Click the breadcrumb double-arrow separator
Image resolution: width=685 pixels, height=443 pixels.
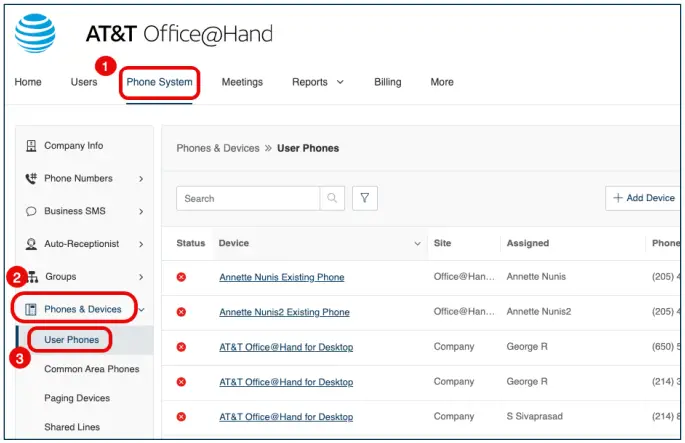[268, 148]
